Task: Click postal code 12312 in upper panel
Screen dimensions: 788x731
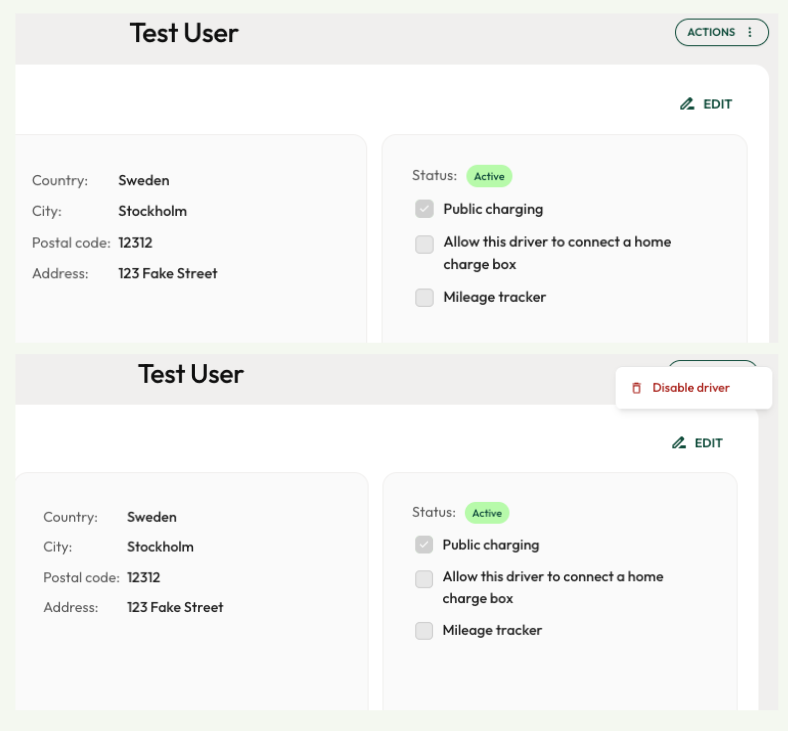Action: 135,243
